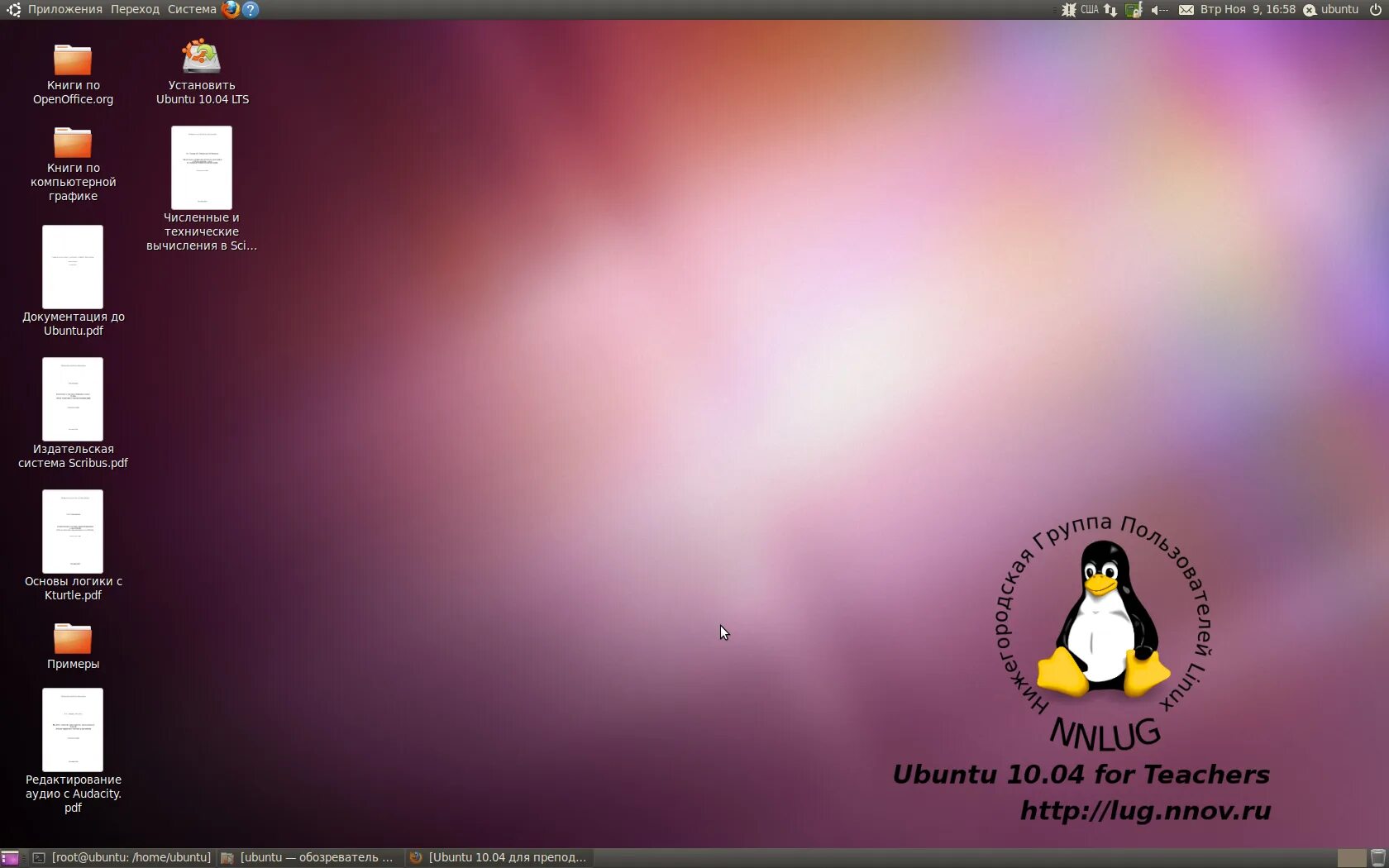Screen dimensions: 1389x868
Task: Open the help question mark icon
Action: click(251, 9)
